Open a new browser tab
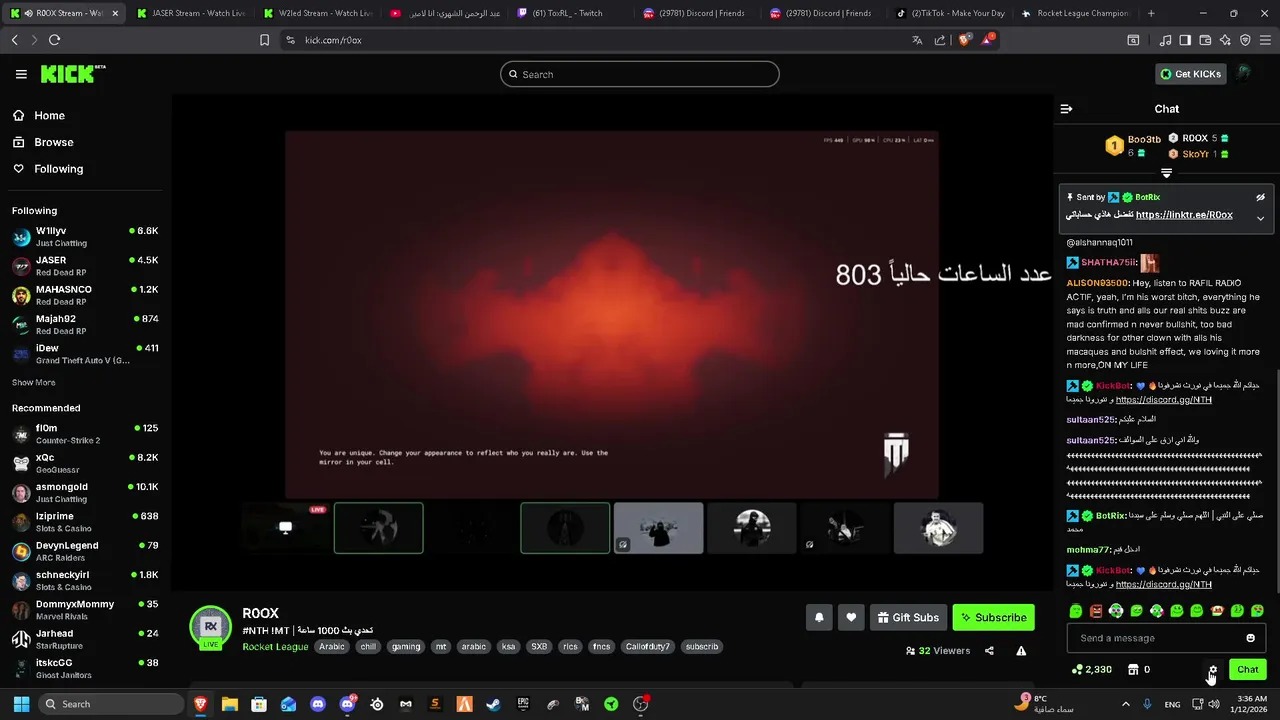1280x720 pixels. (x=1151, y=13)
